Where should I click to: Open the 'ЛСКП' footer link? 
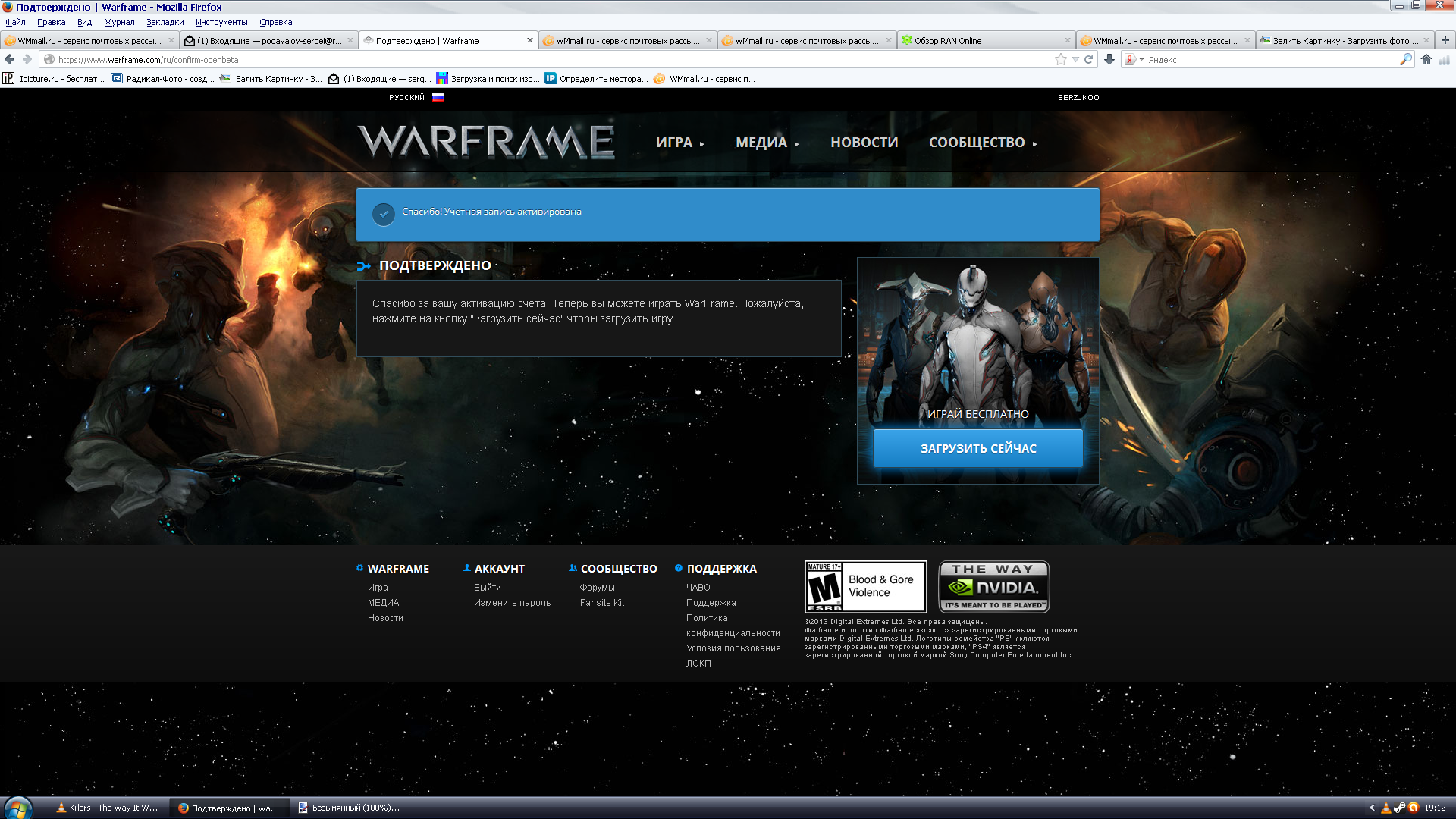(698, 663)
